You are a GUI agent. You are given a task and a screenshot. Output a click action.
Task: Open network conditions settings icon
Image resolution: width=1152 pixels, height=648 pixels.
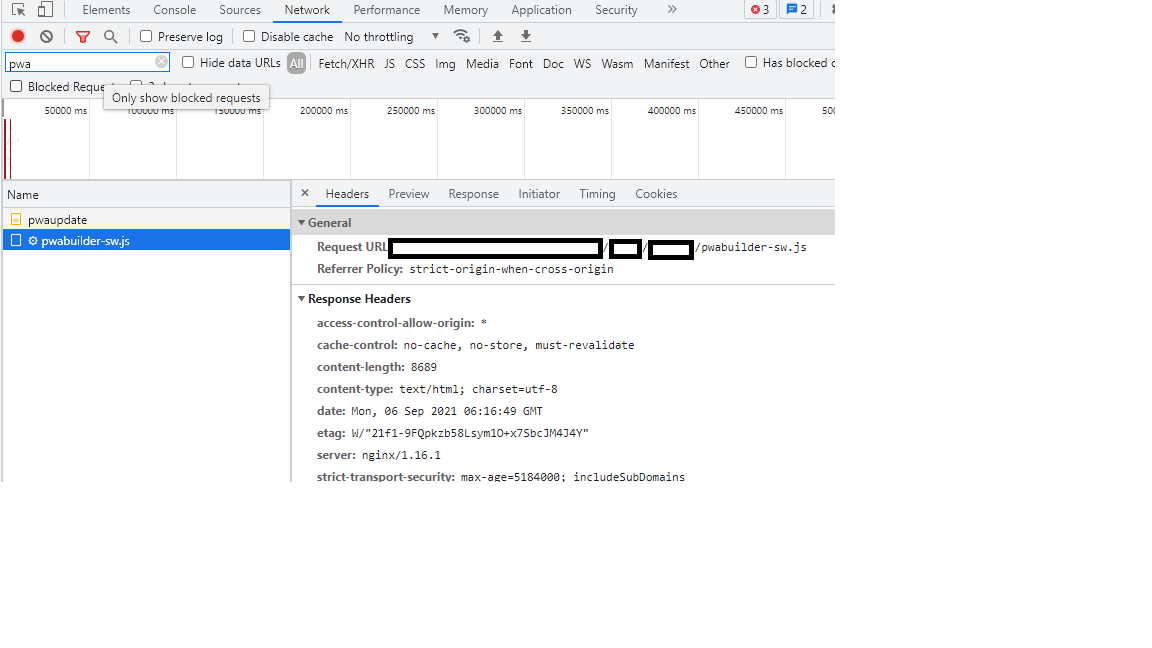point(461,35)
